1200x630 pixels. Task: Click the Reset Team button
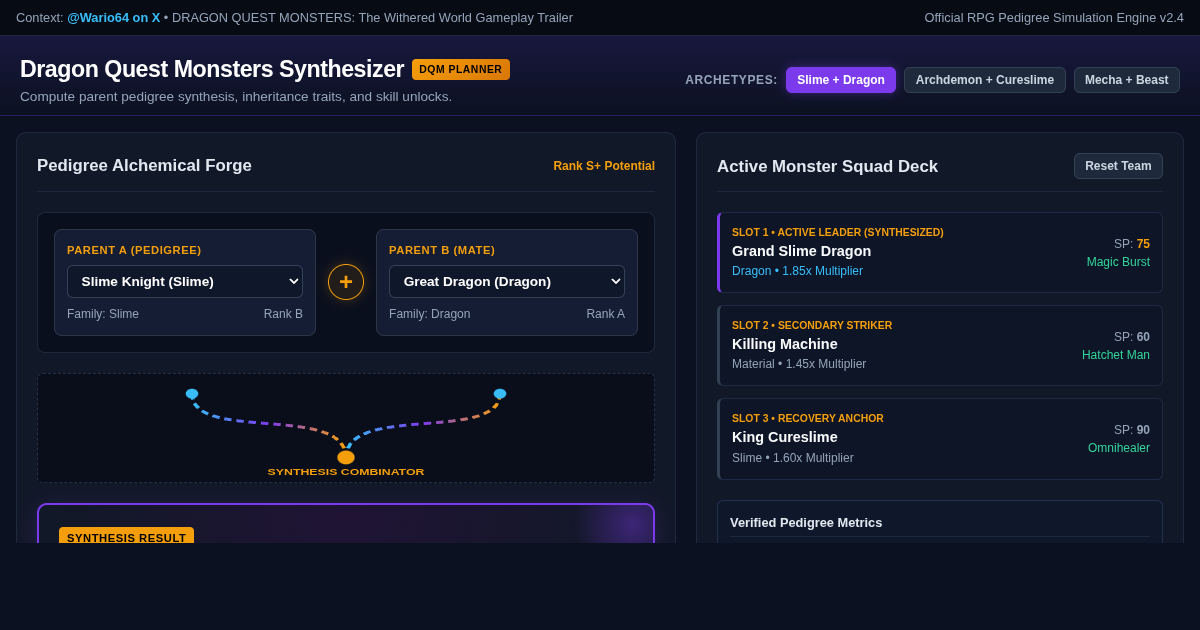click(1118, 166)
